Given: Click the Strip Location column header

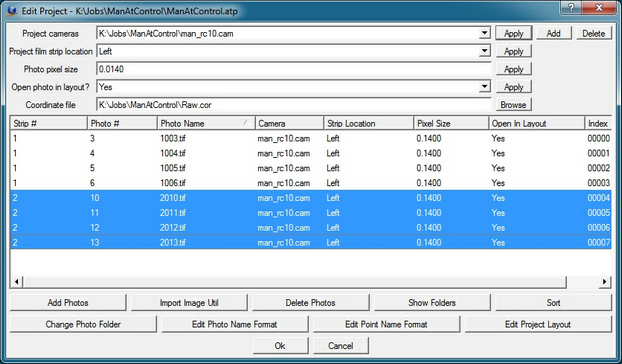Looking at the screenshot, I should tap(369, 123).
